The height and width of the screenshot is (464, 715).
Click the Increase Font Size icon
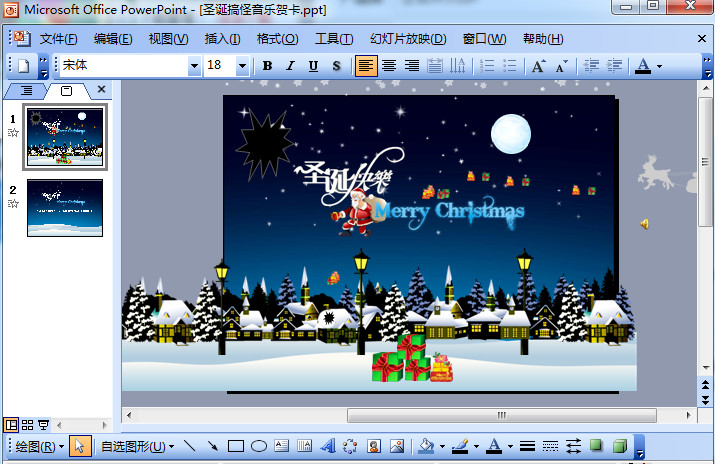pyautogui.click(x=538, y=66)
